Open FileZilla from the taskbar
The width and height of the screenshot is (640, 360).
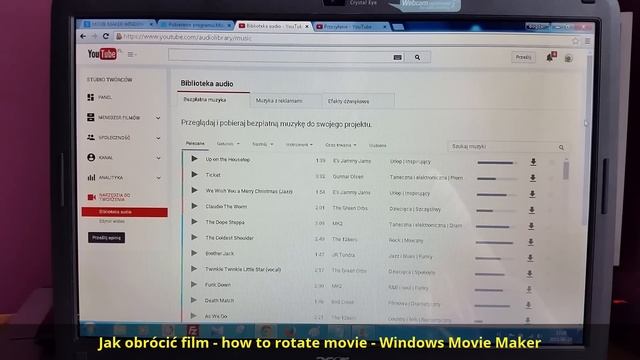(193, 330)
